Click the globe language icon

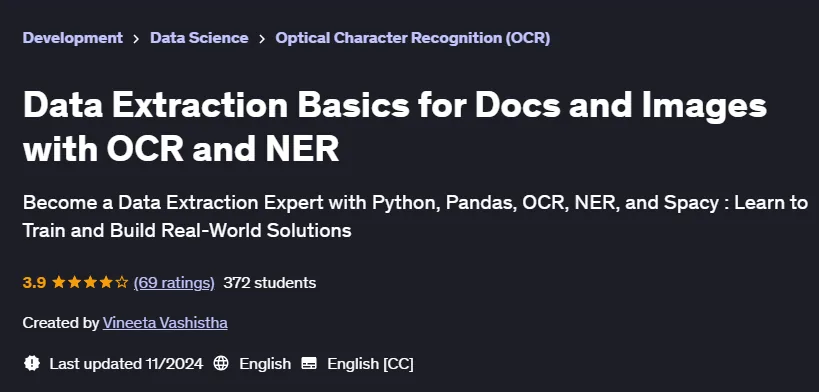click(221, 363)
